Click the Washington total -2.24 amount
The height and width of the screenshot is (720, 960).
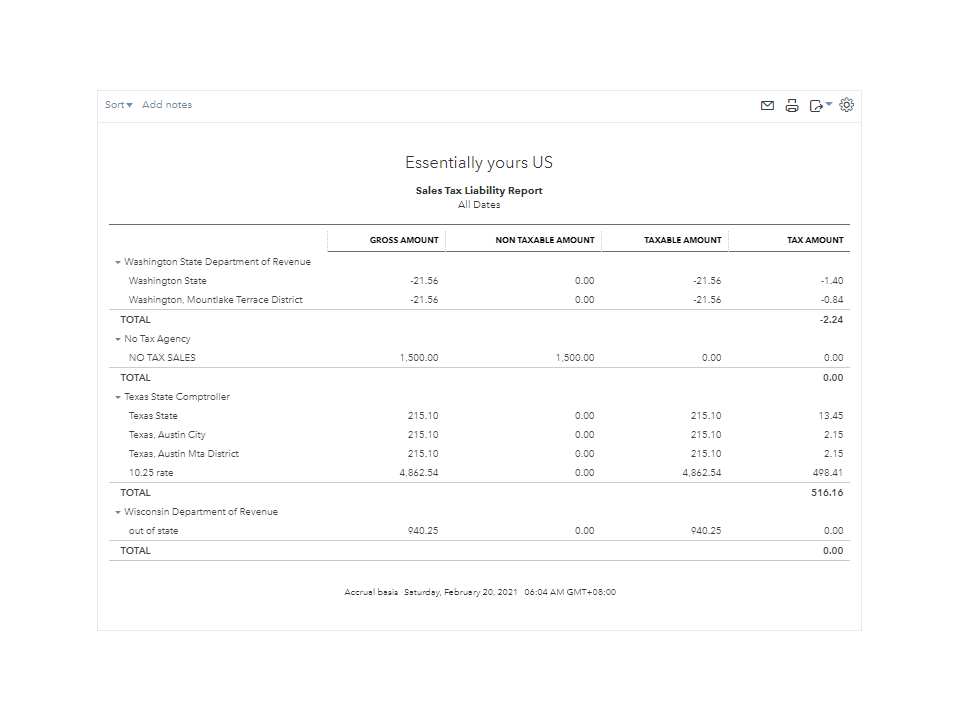831,320
